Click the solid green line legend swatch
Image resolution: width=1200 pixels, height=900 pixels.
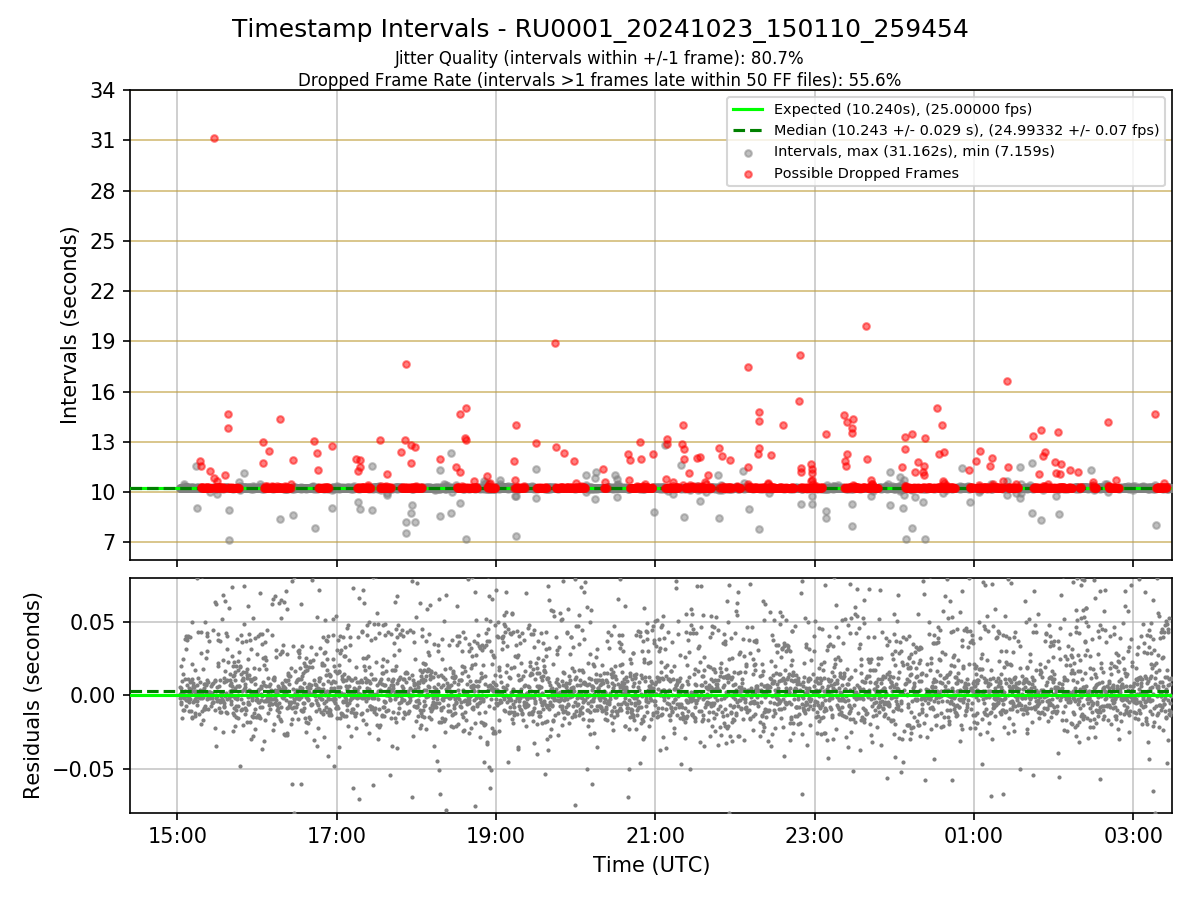tap(748, 109)
